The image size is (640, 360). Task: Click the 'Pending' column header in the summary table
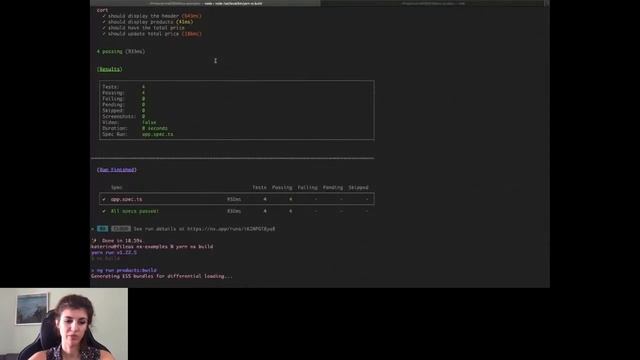tap(333, 188)
